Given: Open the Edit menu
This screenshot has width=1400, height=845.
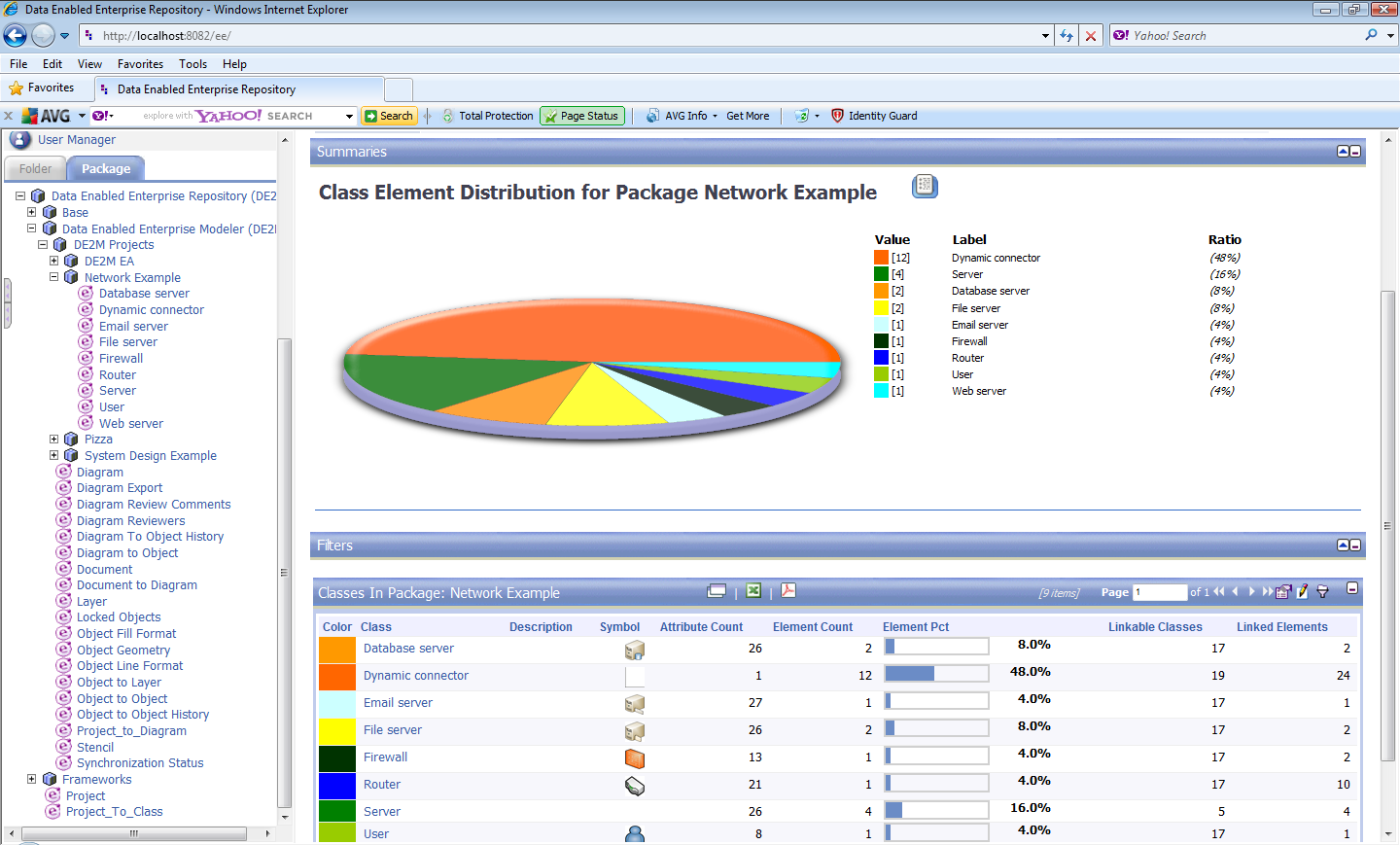Looking at the screenshot, I should pos(52,64).
